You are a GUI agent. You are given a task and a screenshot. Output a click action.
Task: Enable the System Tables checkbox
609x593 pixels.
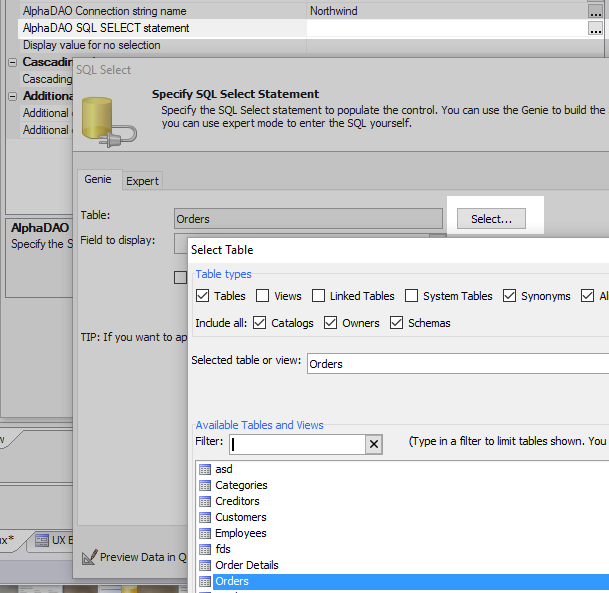click(x=411, y=296)
